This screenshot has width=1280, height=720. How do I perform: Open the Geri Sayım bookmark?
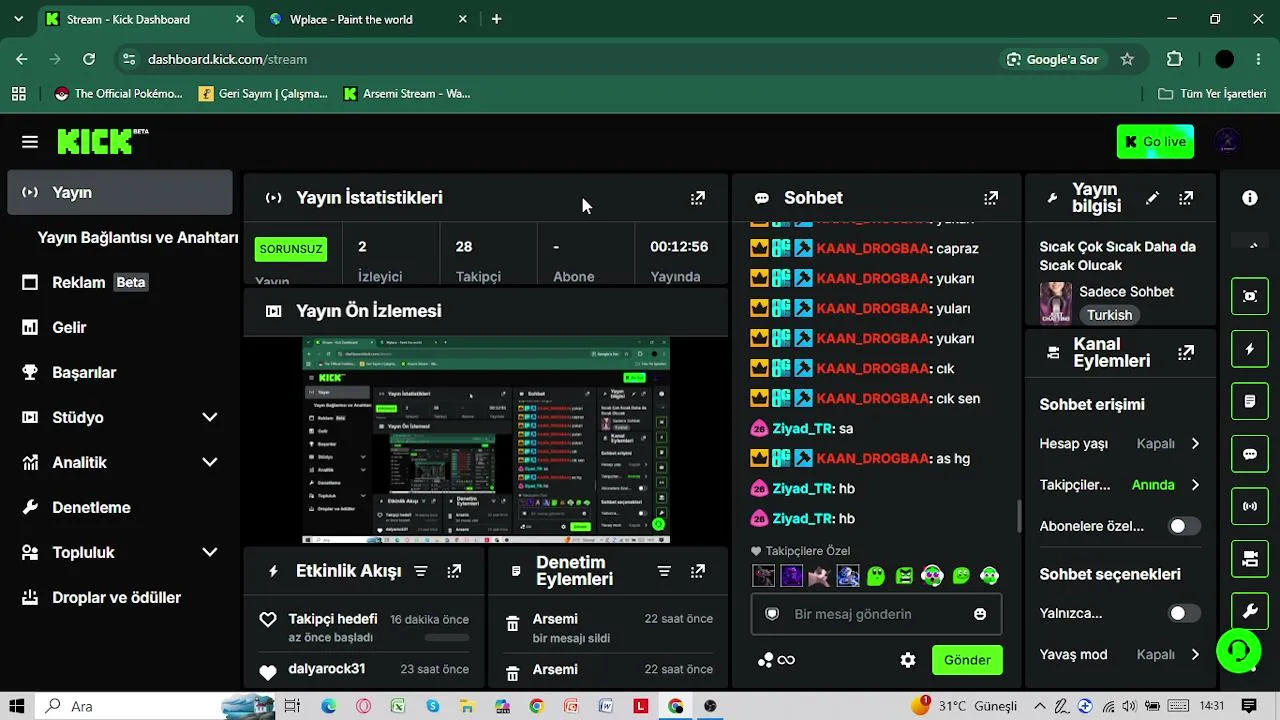pyautogui.click(x=263, y=94)
